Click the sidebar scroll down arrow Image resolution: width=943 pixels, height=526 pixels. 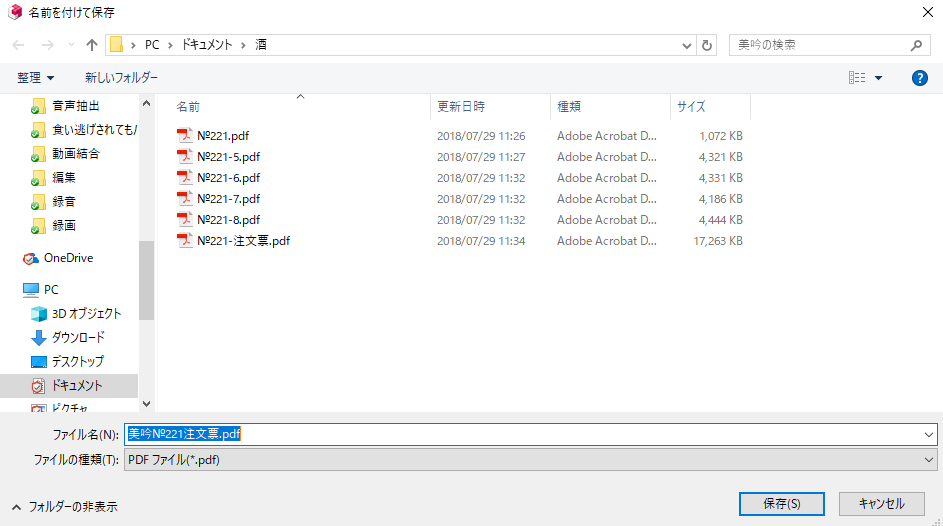click(x=146, y=404)
